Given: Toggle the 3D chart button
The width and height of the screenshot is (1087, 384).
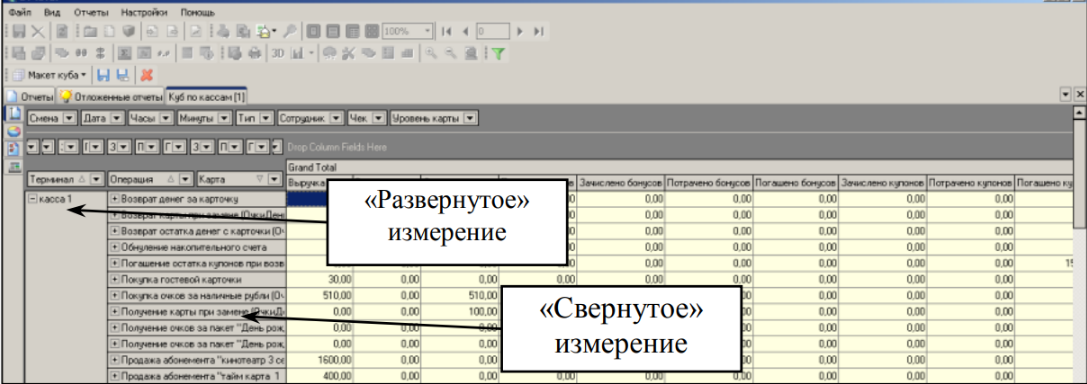Looking at the screenshot, I should click(277, 53).
